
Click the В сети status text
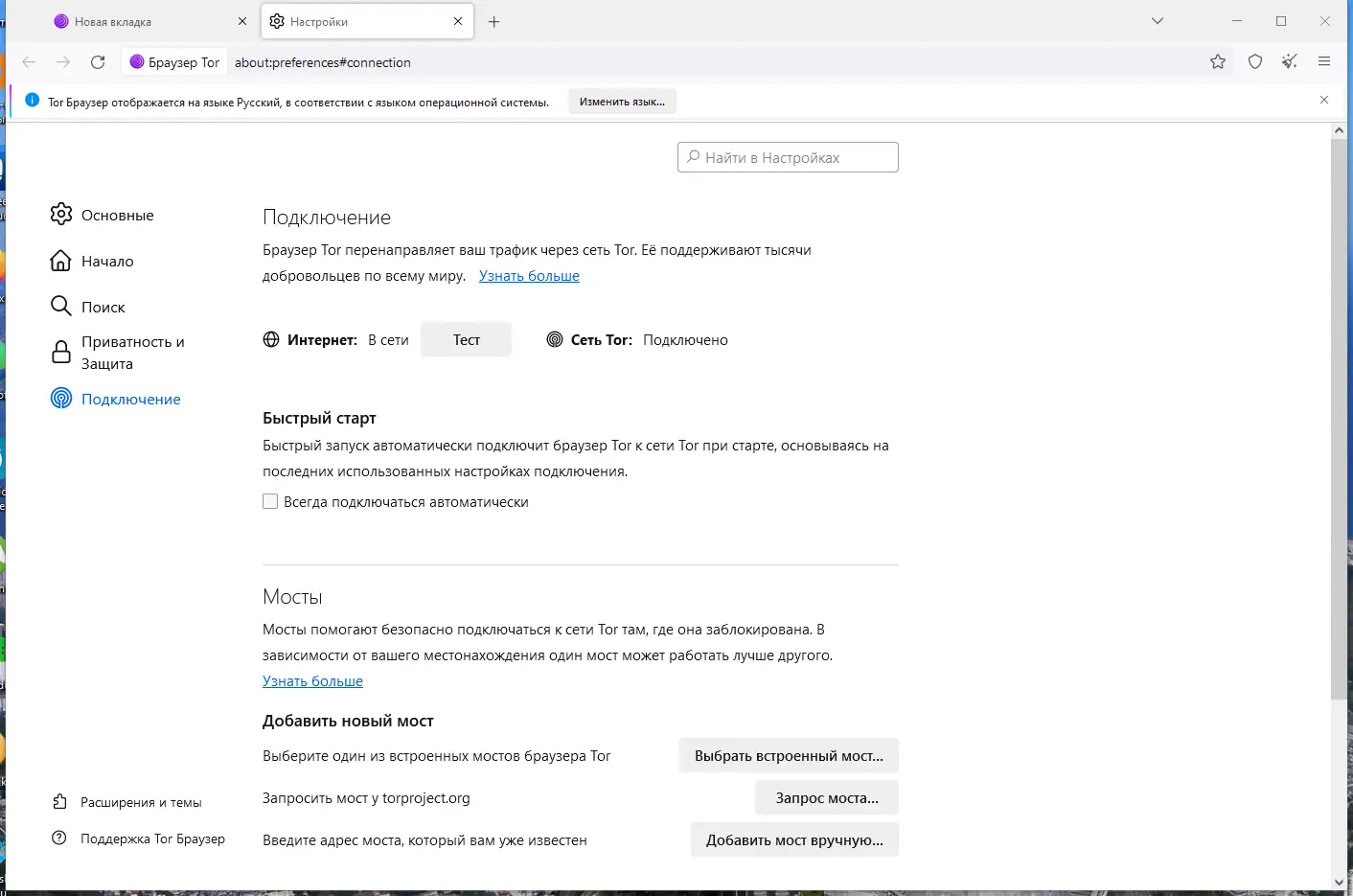388,340
